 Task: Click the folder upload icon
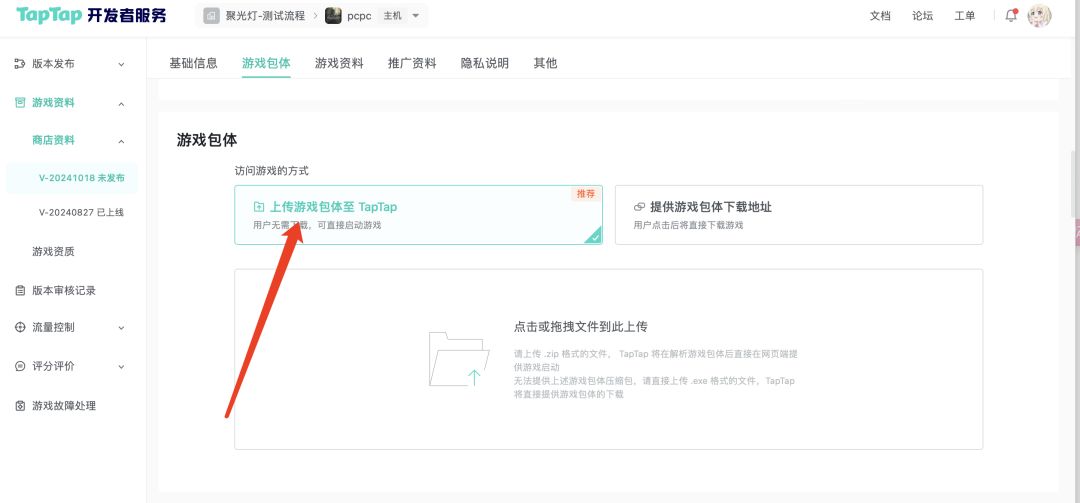(459, 359)
